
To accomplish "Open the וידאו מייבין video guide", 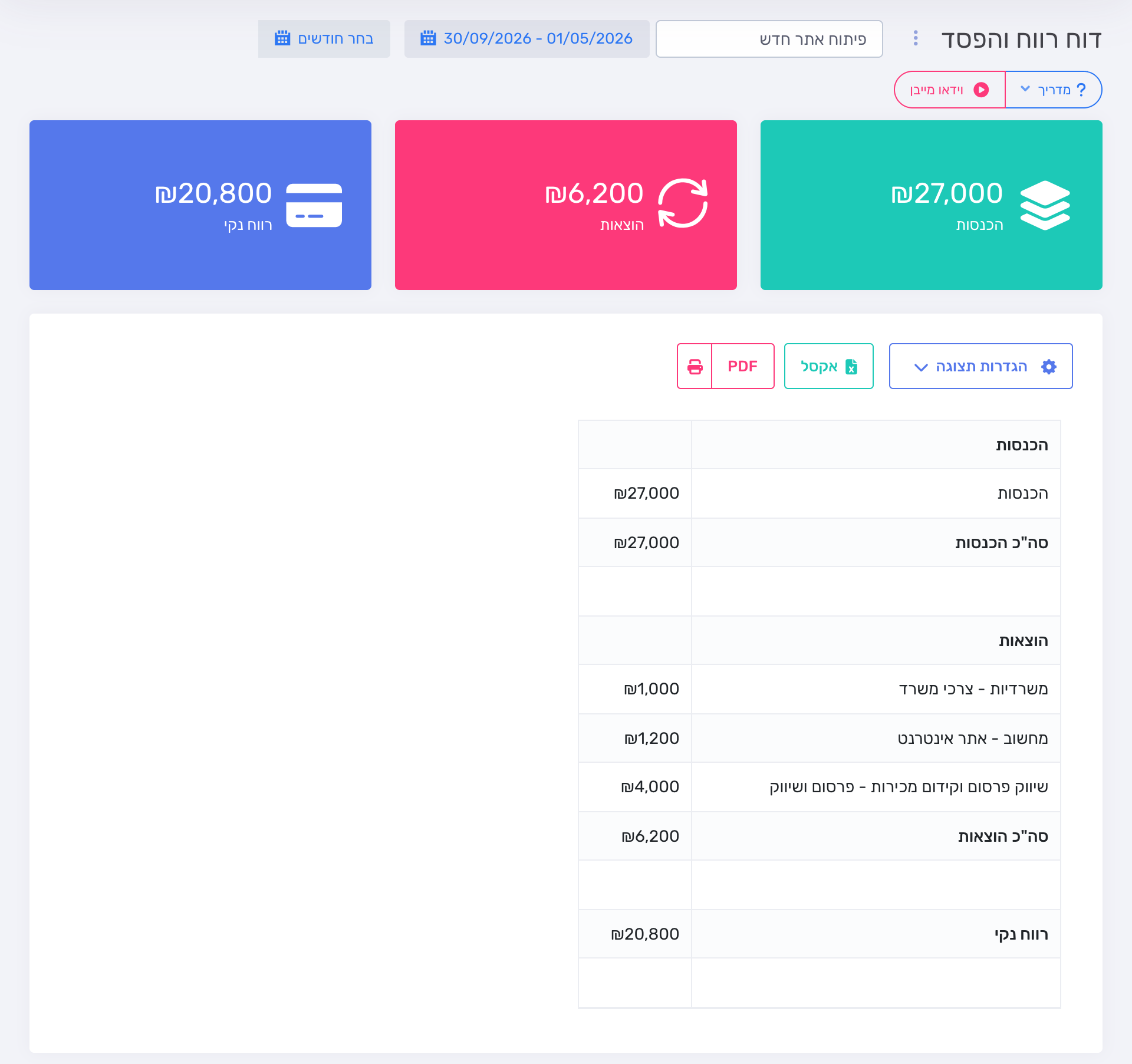I will (x=949, y=90).
